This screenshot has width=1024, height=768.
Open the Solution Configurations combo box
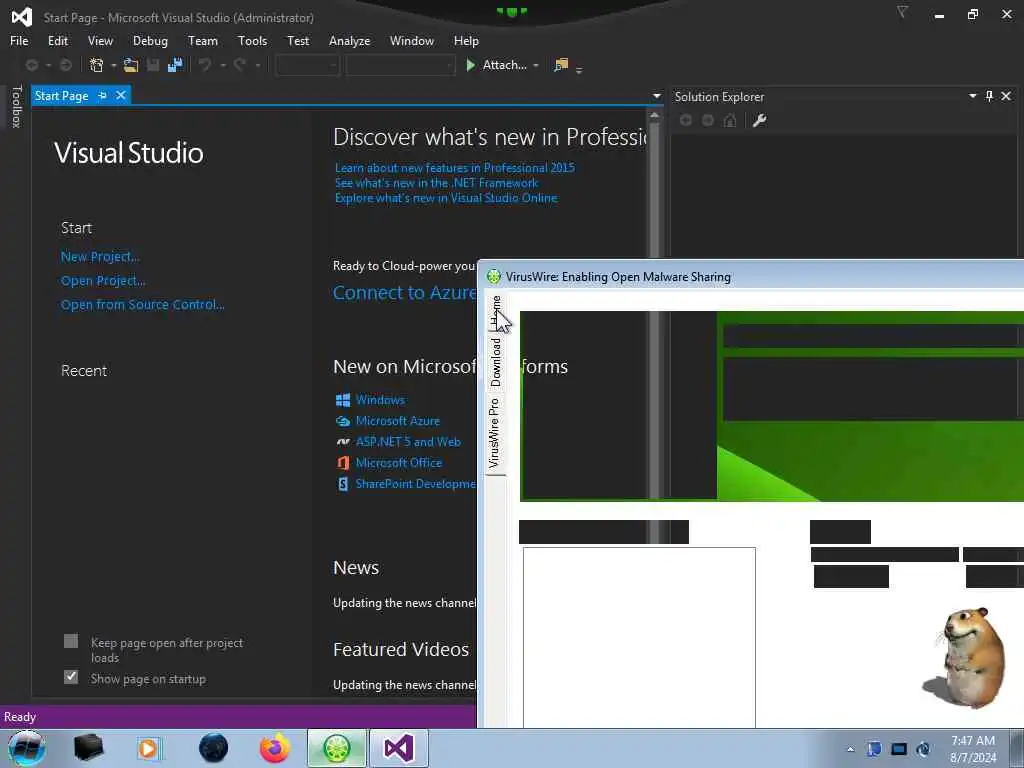tap(308, 65)
